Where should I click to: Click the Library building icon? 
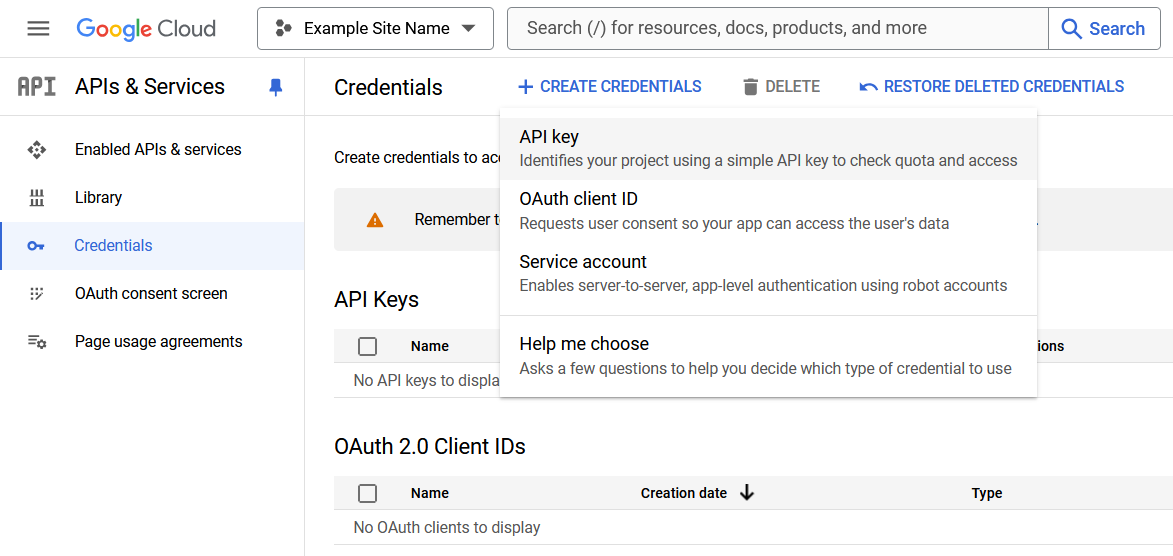tap(36, 198)
